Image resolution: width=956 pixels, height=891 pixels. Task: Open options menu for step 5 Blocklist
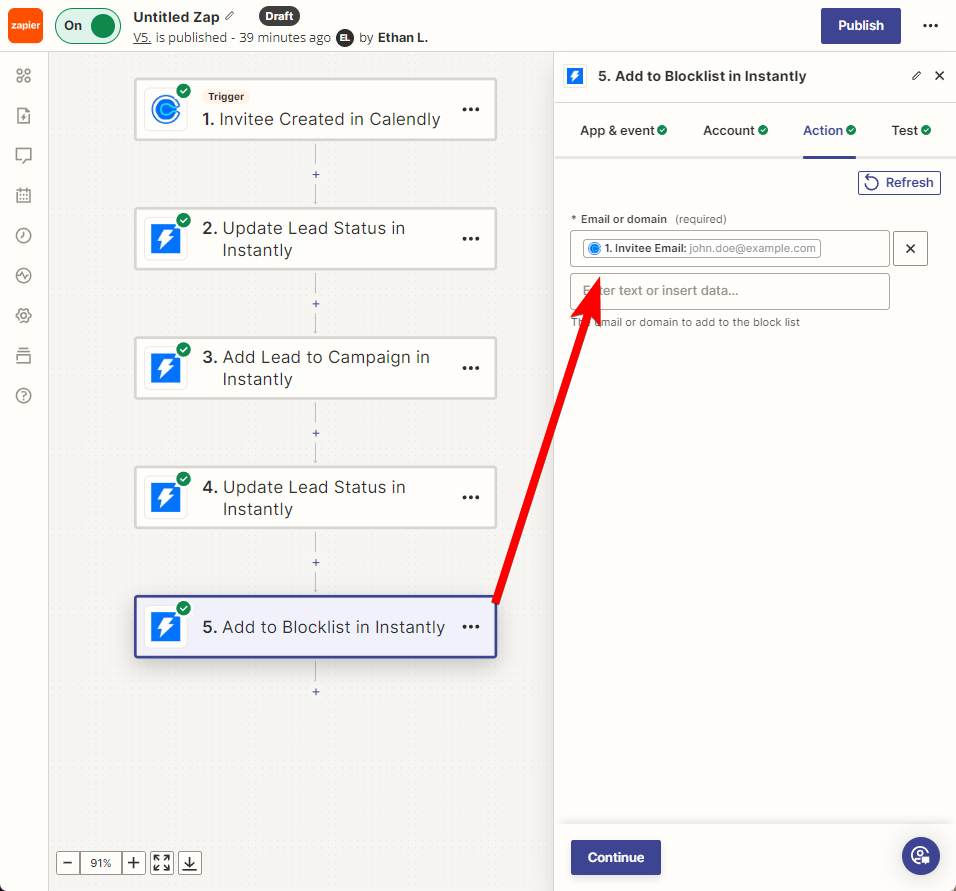click(471, 627)
